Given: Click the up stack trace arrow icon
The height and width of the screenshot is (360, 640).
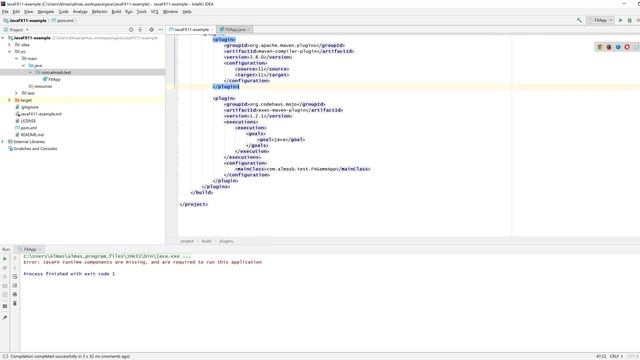Looking at the screenshot, I should pyautogui.click(x=15, y=259).
